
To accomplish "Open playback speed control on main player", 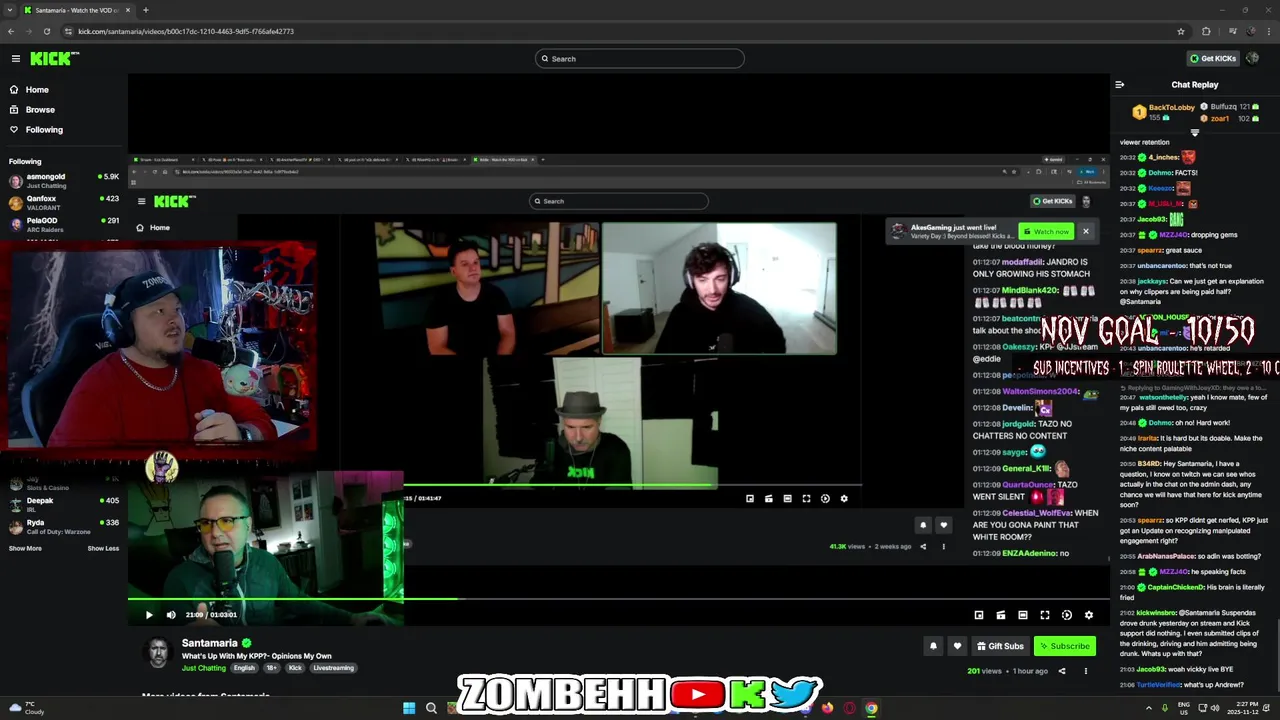I will click(x=1067, y=615).
